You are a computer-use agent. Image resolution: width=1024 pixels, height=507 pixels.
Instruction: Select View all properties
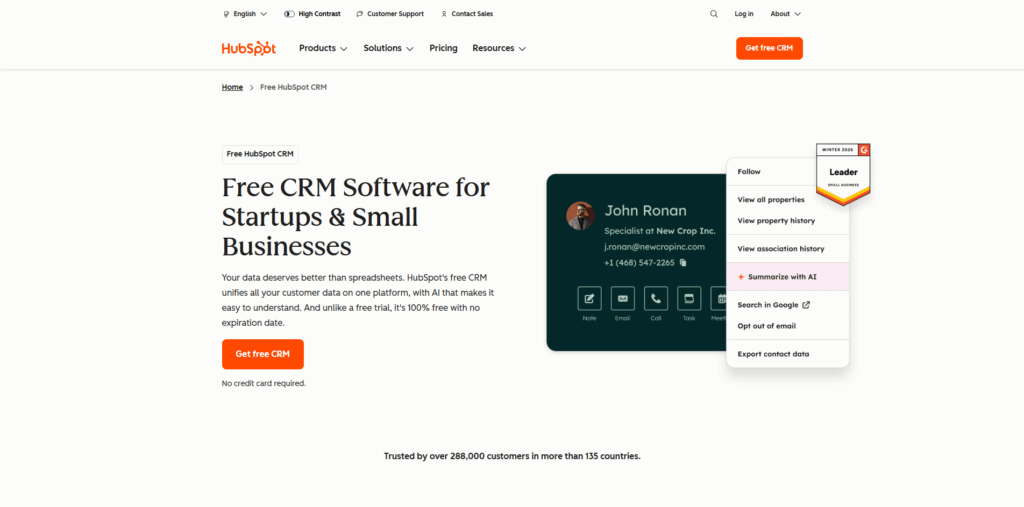771,200
